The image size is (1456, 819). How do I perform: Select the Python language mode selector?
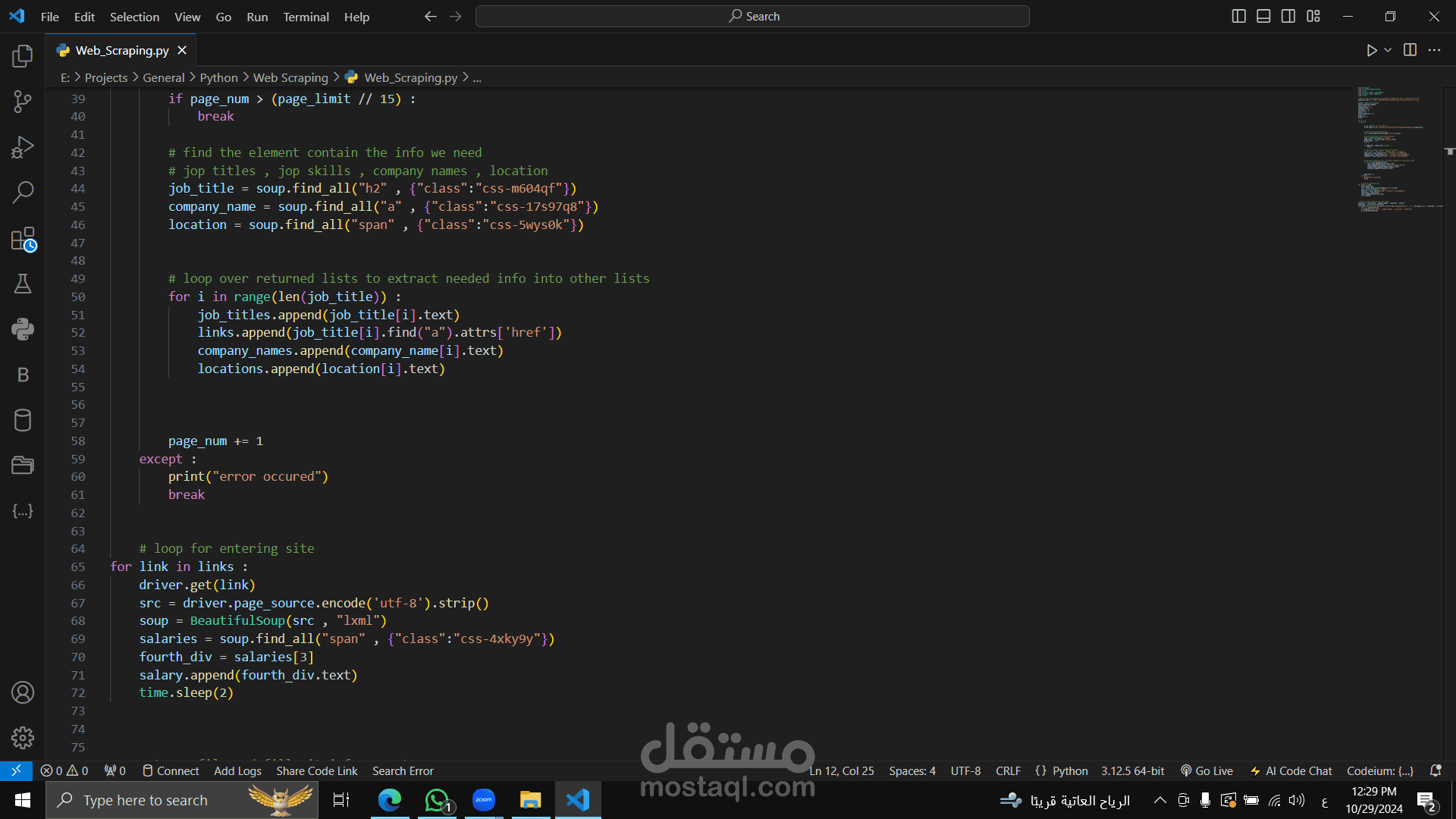pyautogui.click(x=1070, y=770)
